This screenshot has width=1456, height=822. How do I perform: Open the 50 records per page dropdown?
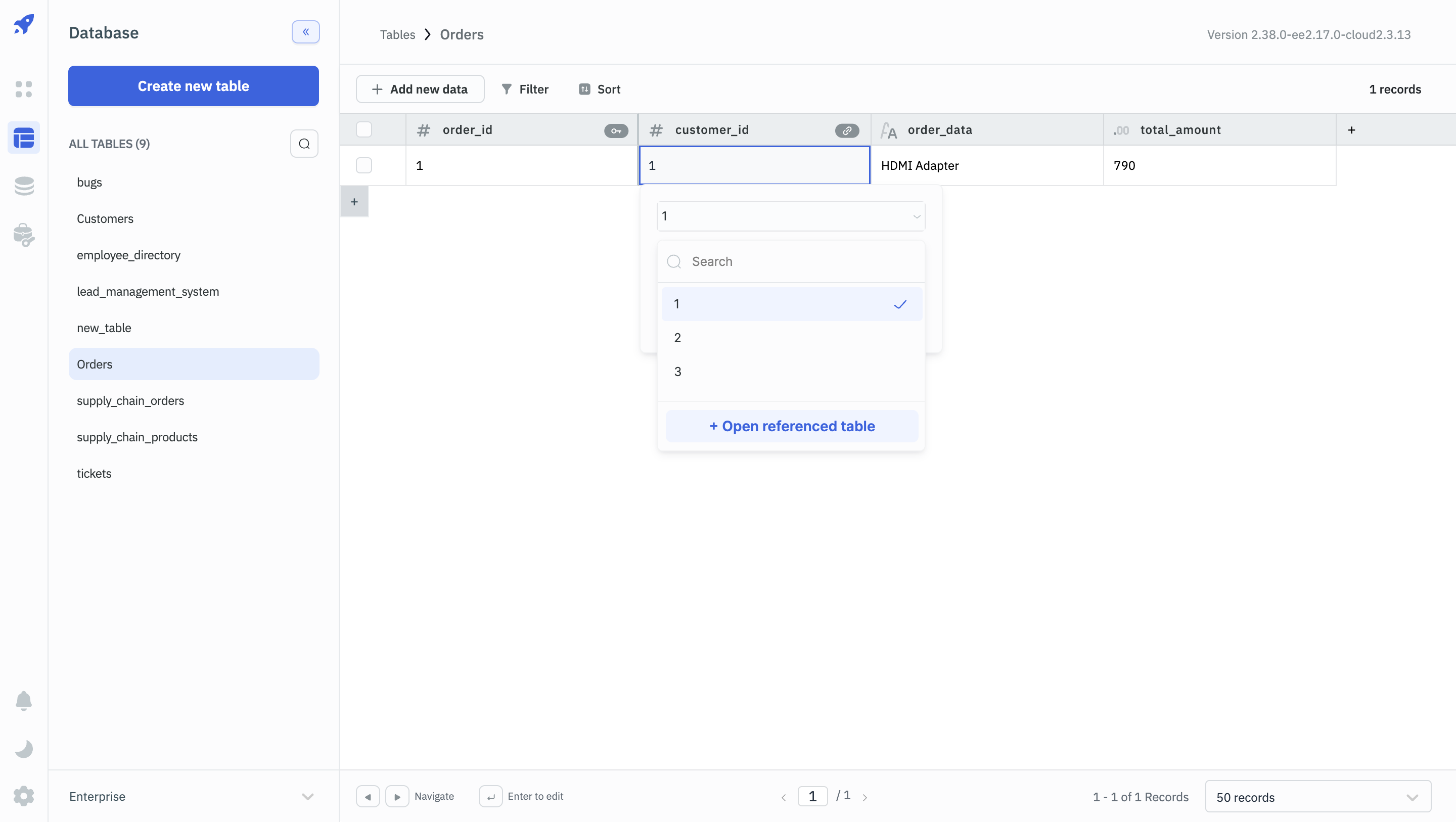tap(1317, 797)
